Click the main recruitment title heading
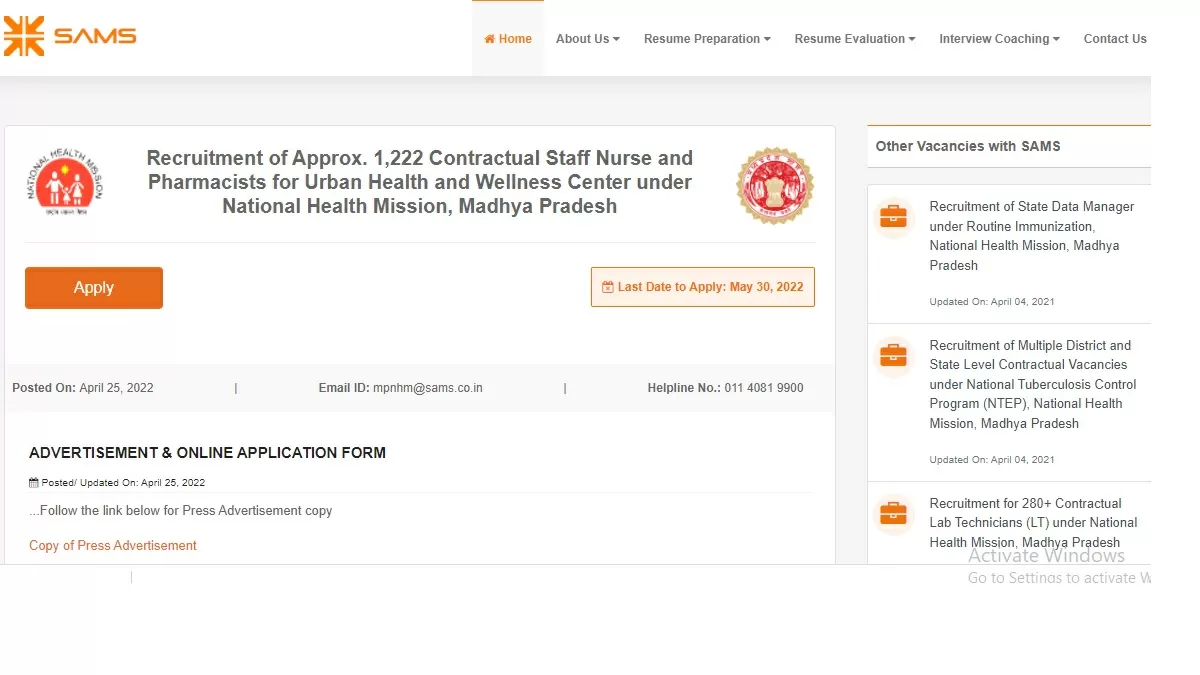The height and width of the screenshot is (675, 1200). (420, 182)
